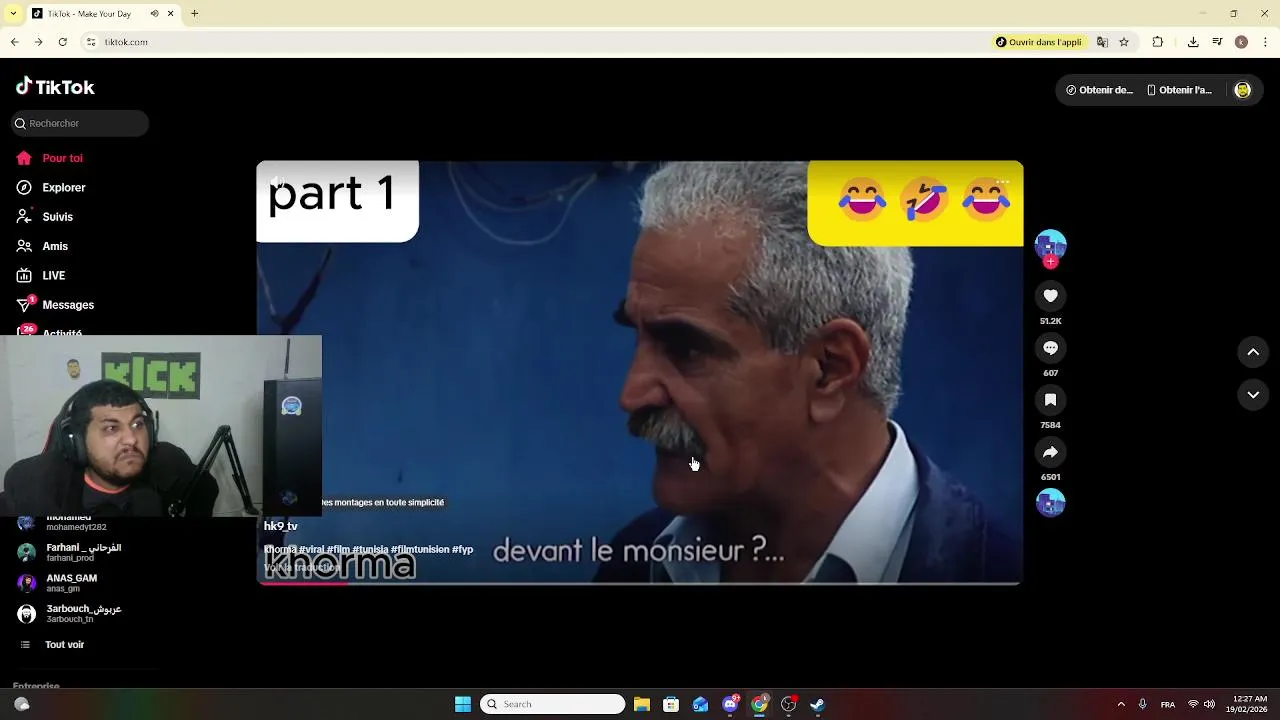This screenshot has height=720, width=1280.
Task: Follow creator with red plus badge
Action: pos(1050,262)
